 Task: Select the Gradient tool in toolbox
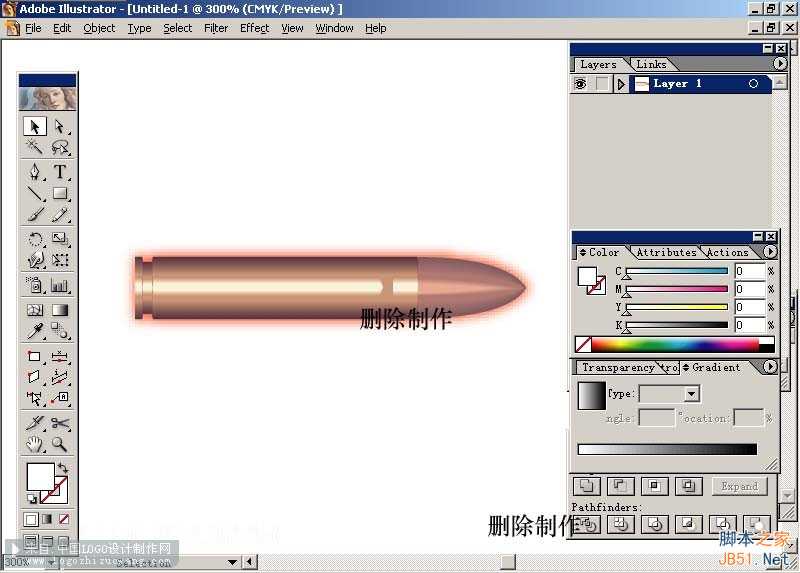click(60, 310)
